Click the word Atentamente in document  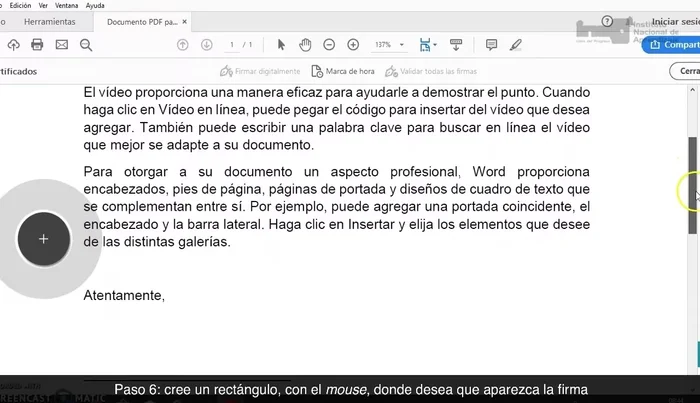(122, 295)
